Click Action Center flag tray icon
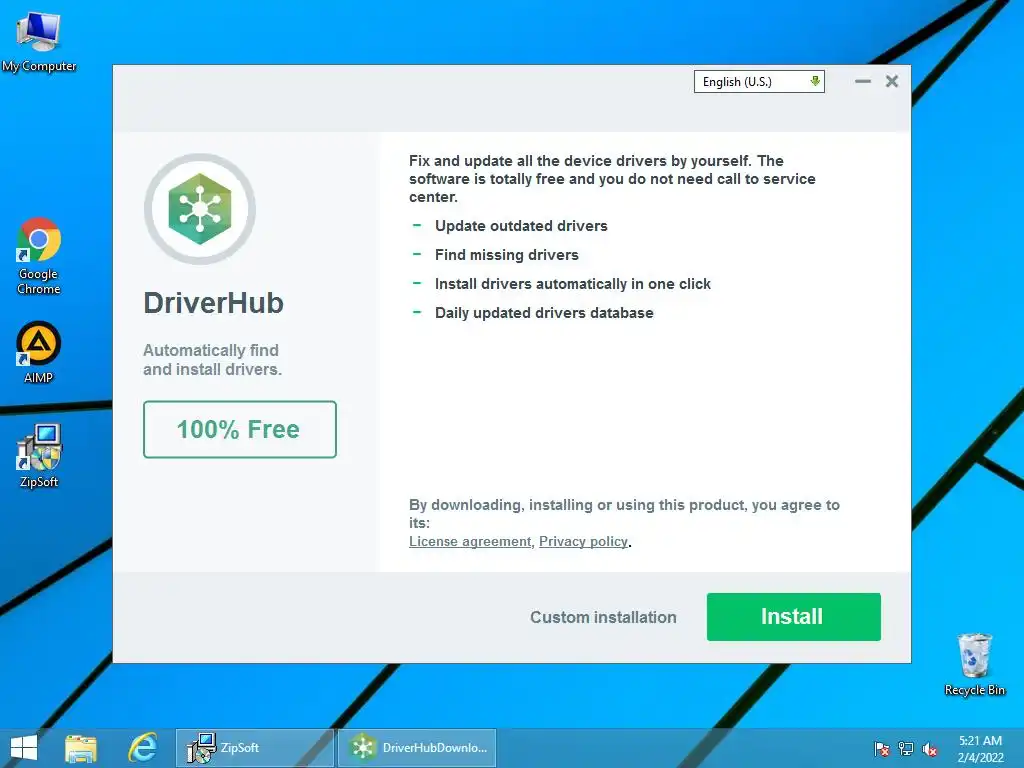The width and height of the screenshot is (1024, 768). pyautogui.click(x=882, y=749)
